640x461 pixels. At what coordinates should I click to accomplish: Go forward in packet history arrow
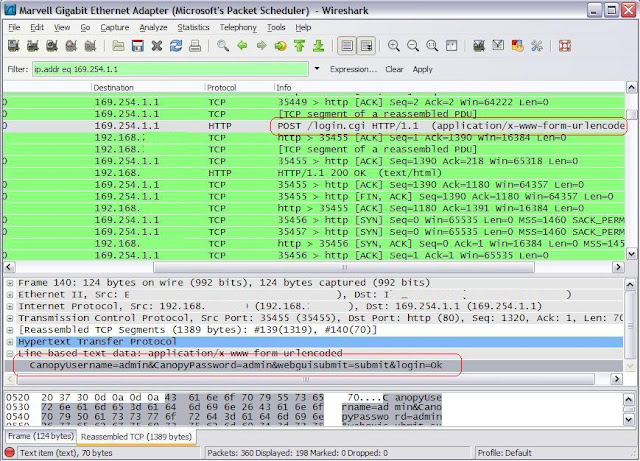pyautogui.click(x=261, y=46)
